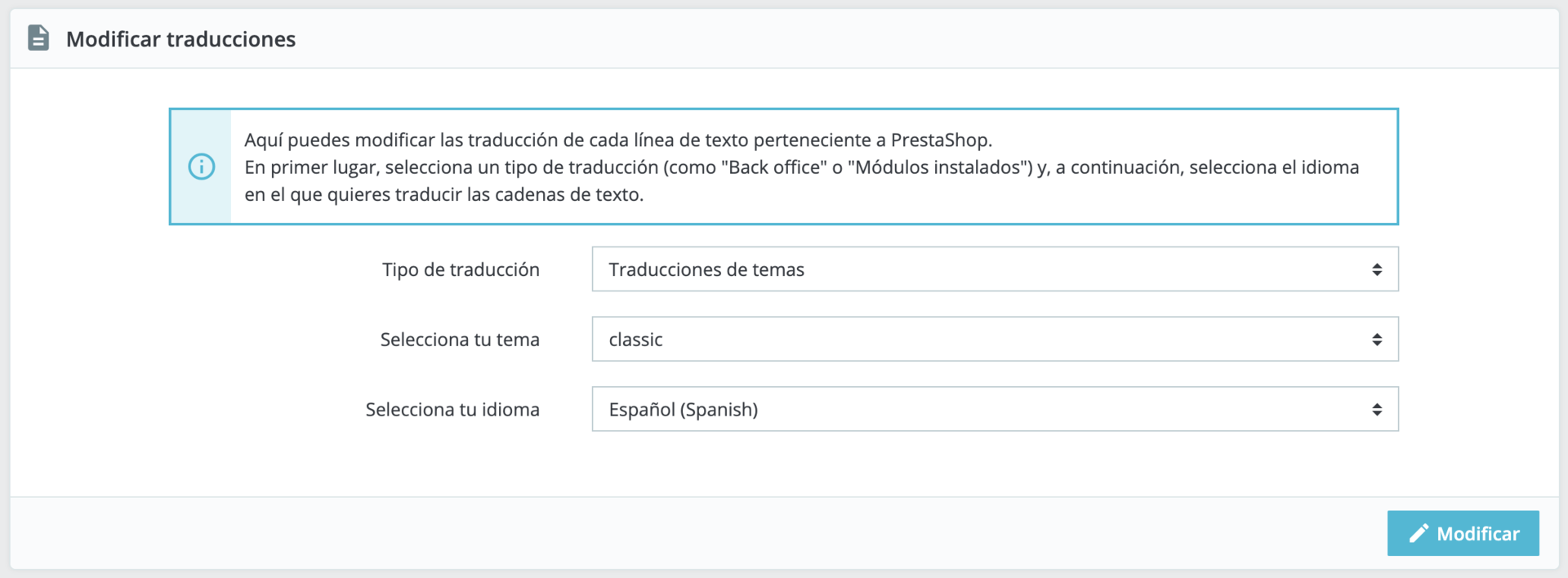Open the "Español (Spanish)" language dropdown
This screenshot has width=1568, height=578.
click(x=994, y=410)
